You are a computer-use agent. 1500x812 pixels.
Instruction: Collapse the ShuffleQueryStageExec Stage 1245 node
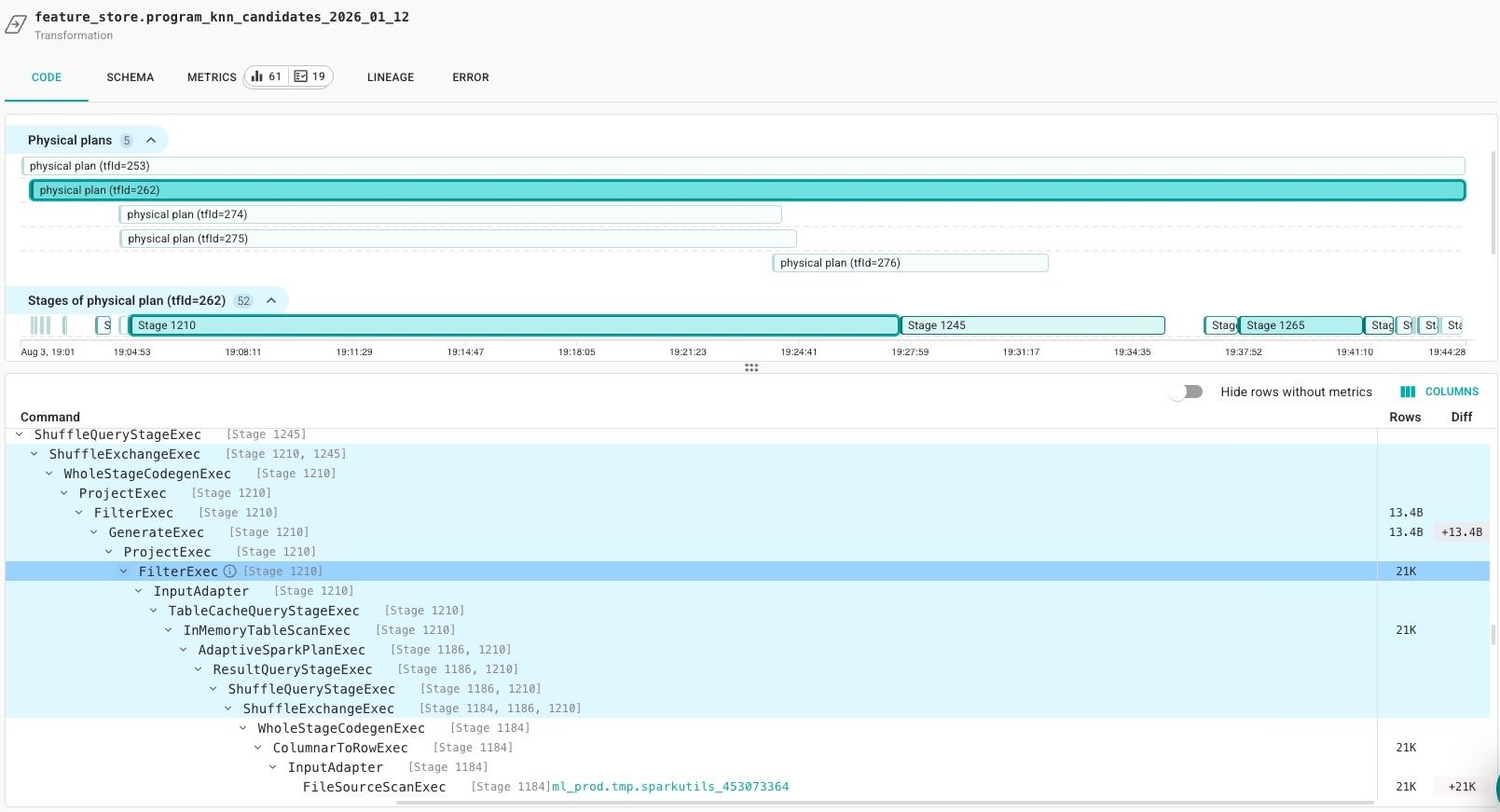pos(20,434)
